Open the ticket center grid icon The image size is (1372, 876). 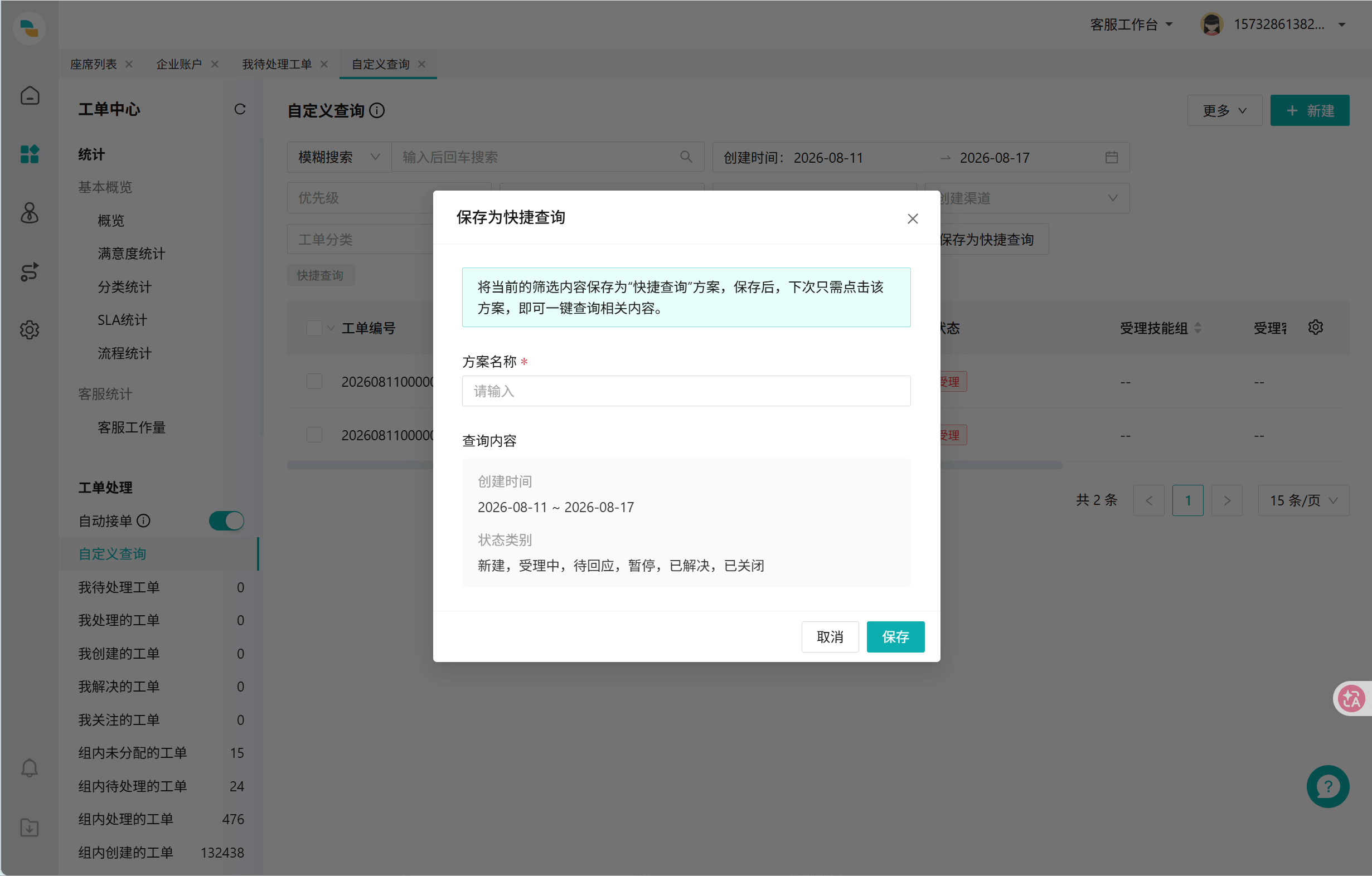[30, 154]
